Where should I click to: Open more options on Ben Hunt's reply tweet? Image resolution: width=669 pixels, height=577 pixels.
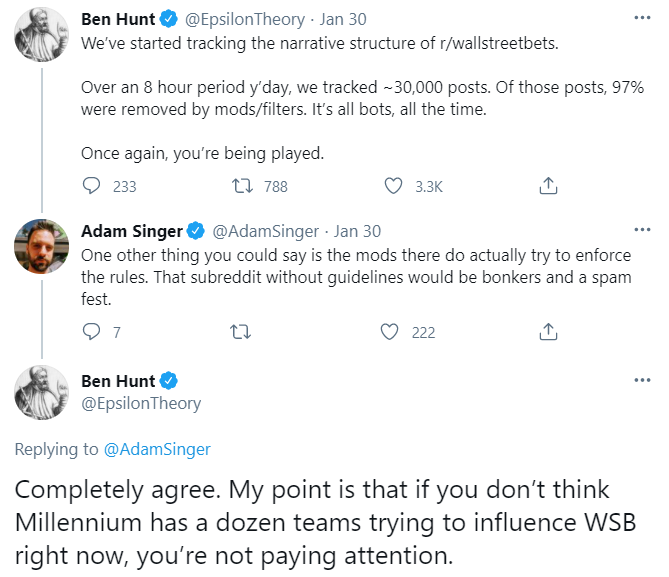tap(642, 381)
